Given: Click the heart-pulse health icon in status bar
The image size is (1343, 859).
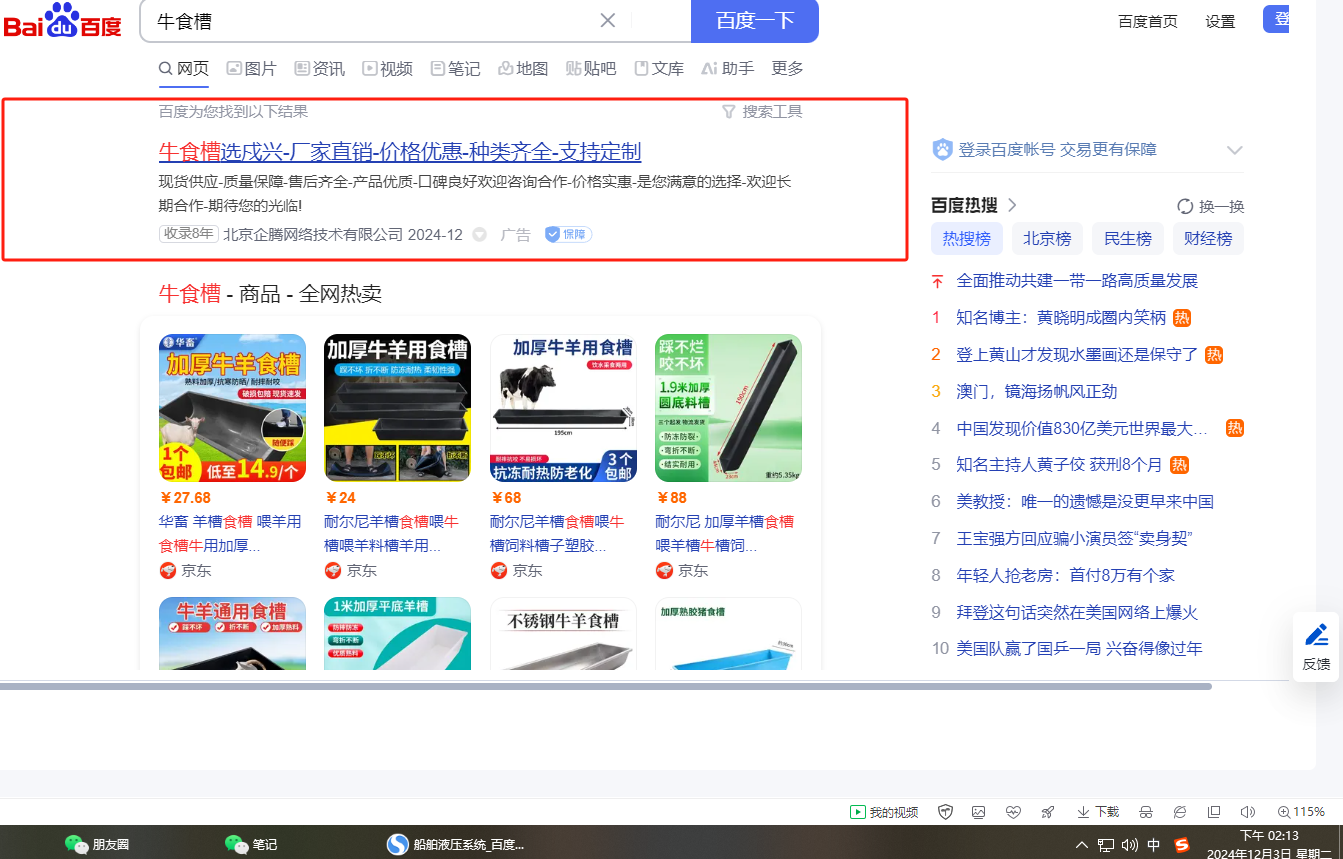Looking at the screenshot, I should click(1013, 812).
